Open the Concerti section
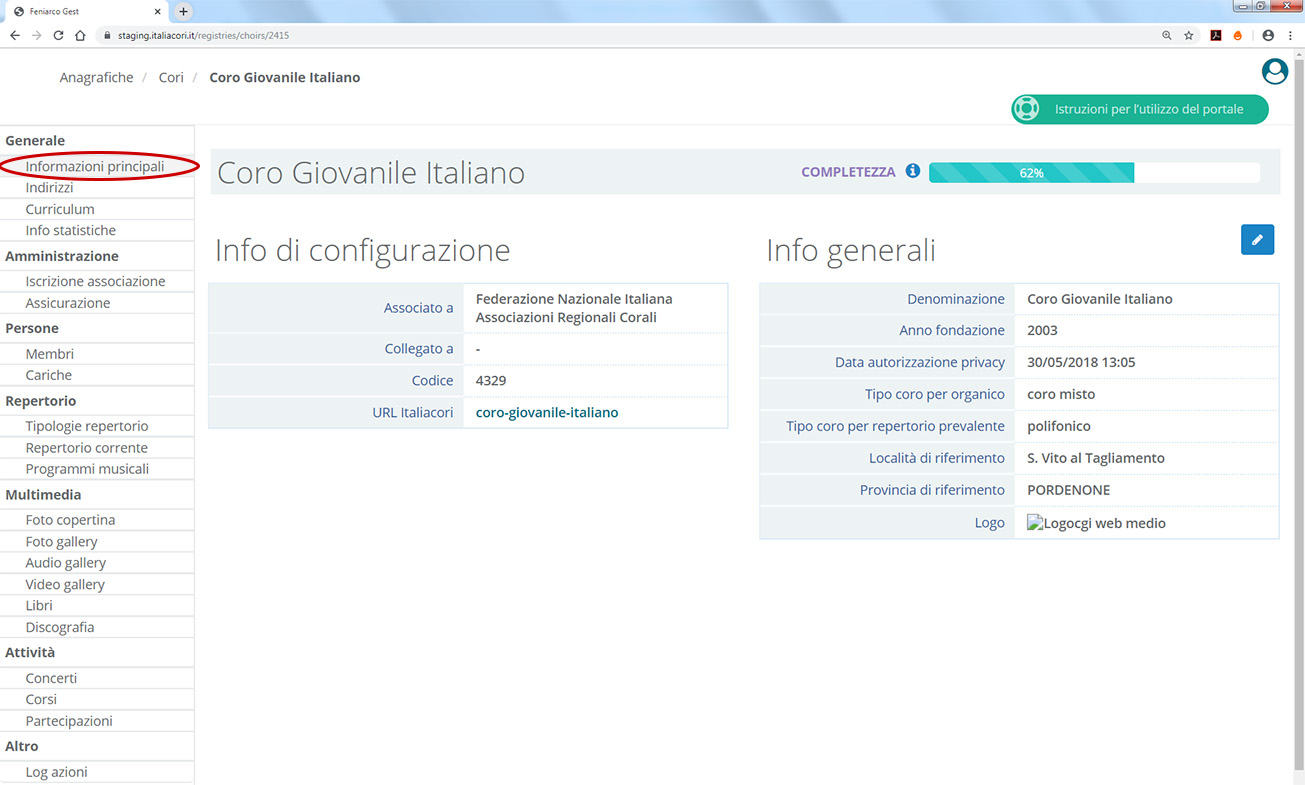Viewport: 1305px width, 785px height. coord(51,677)
